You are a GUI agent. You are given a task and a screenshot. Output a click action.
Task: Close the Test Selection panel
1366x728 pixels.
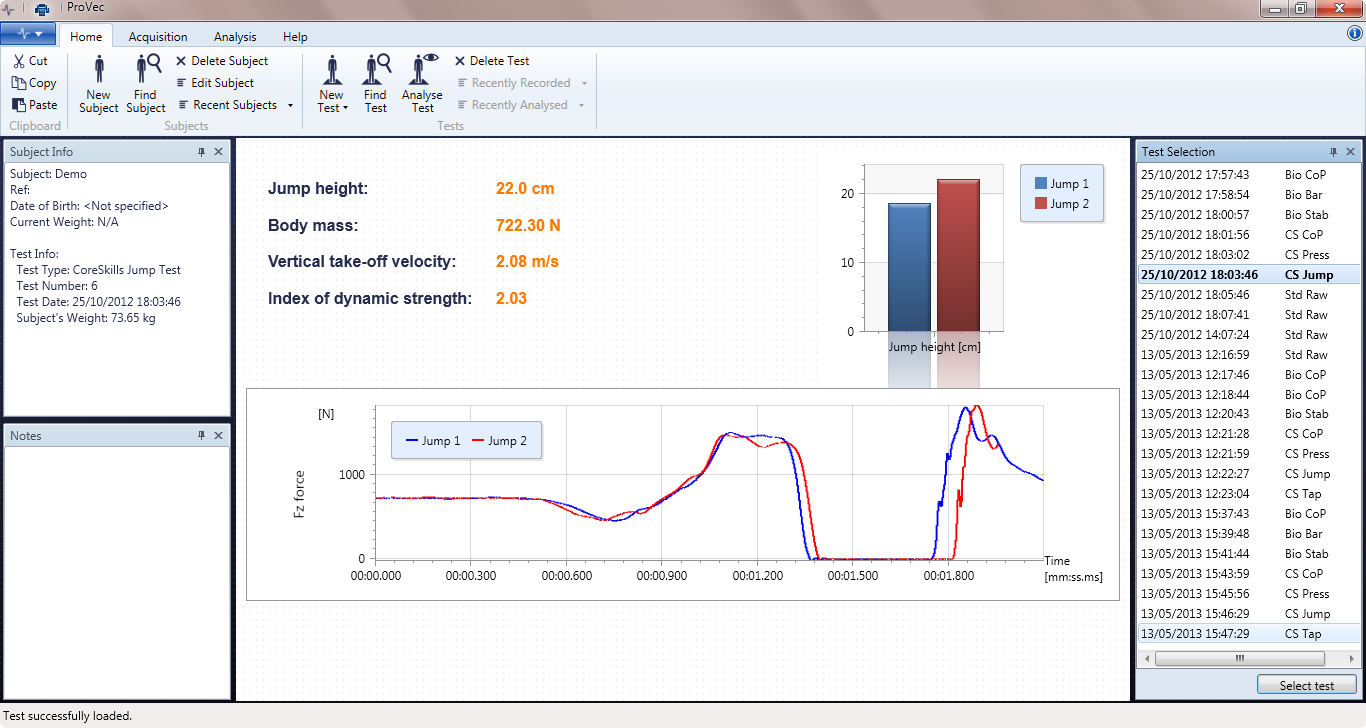(1350, 152)
